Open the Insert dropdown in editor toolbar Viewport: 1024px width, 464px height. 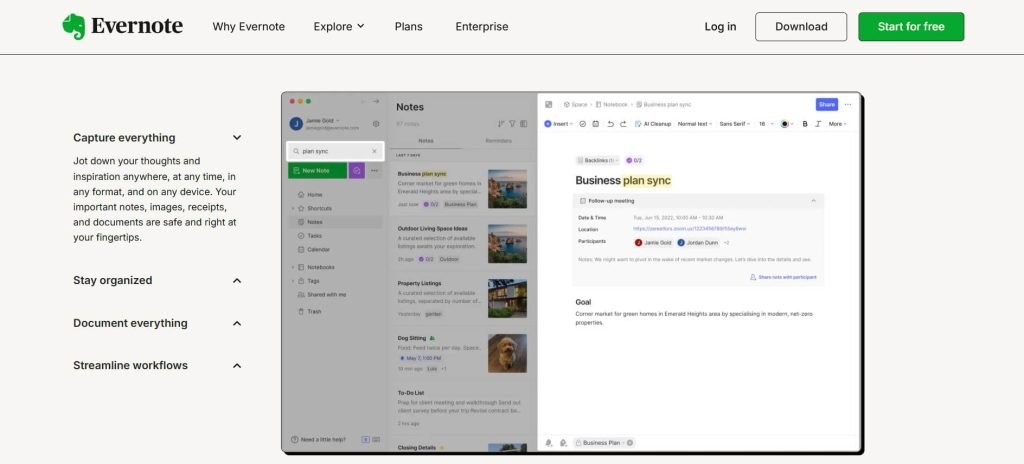[x=558, y=124]
